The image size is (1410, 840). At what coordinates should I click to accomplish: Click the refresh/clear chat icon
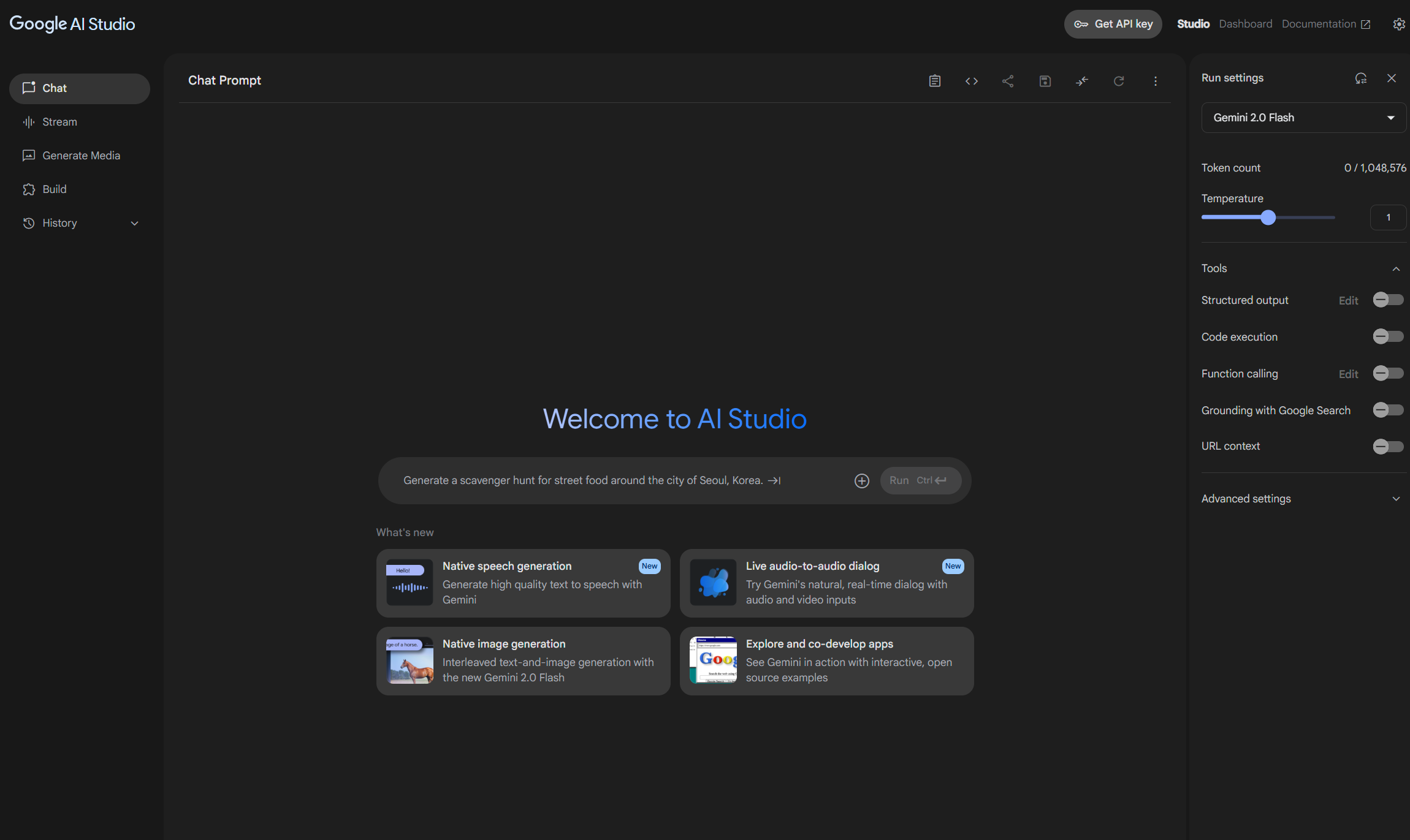[1119, 81]
